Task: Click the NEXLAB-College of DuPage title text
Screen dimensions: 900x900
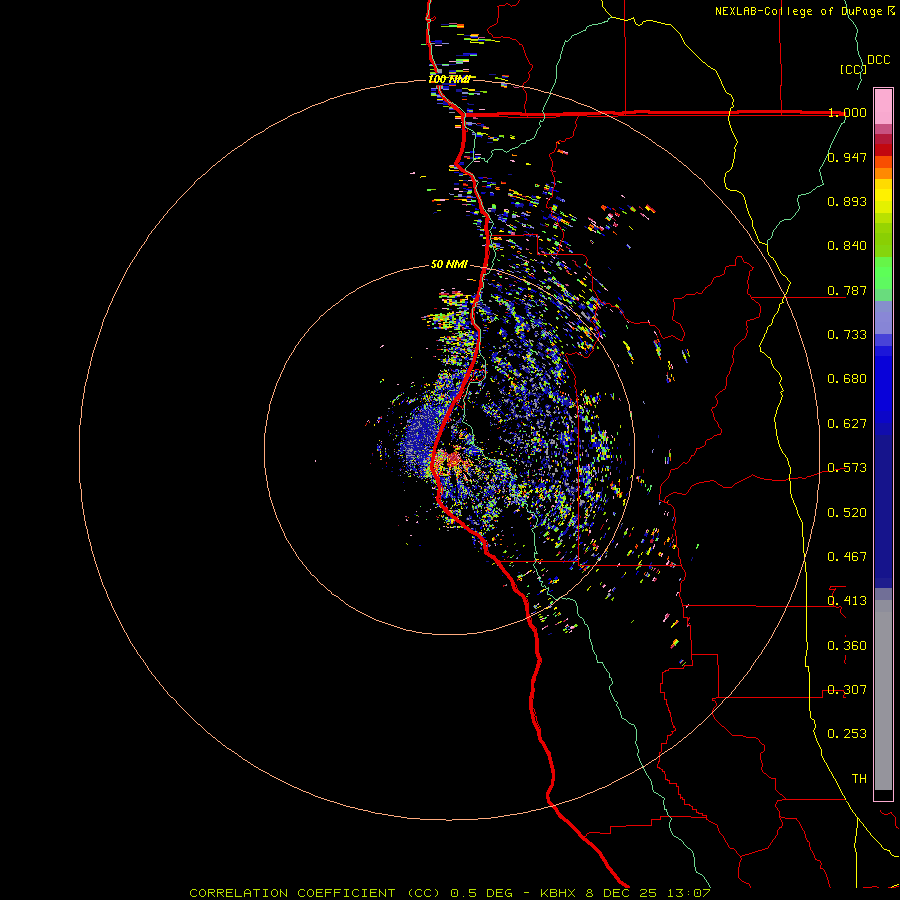Action: click(798, 11)
